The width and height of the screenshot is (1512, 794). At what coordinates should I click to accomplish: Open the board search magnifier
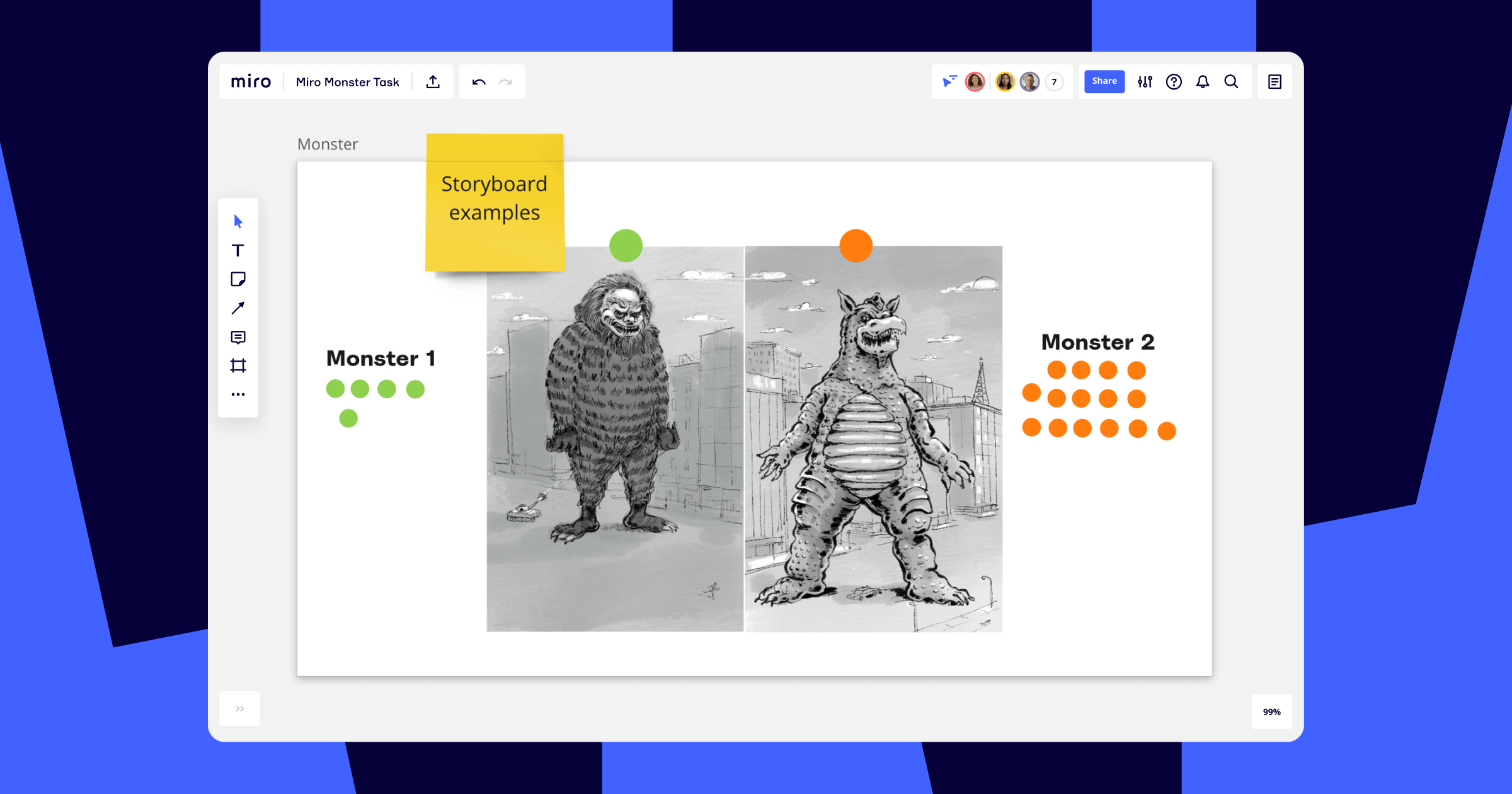(x=1231, y=82)
